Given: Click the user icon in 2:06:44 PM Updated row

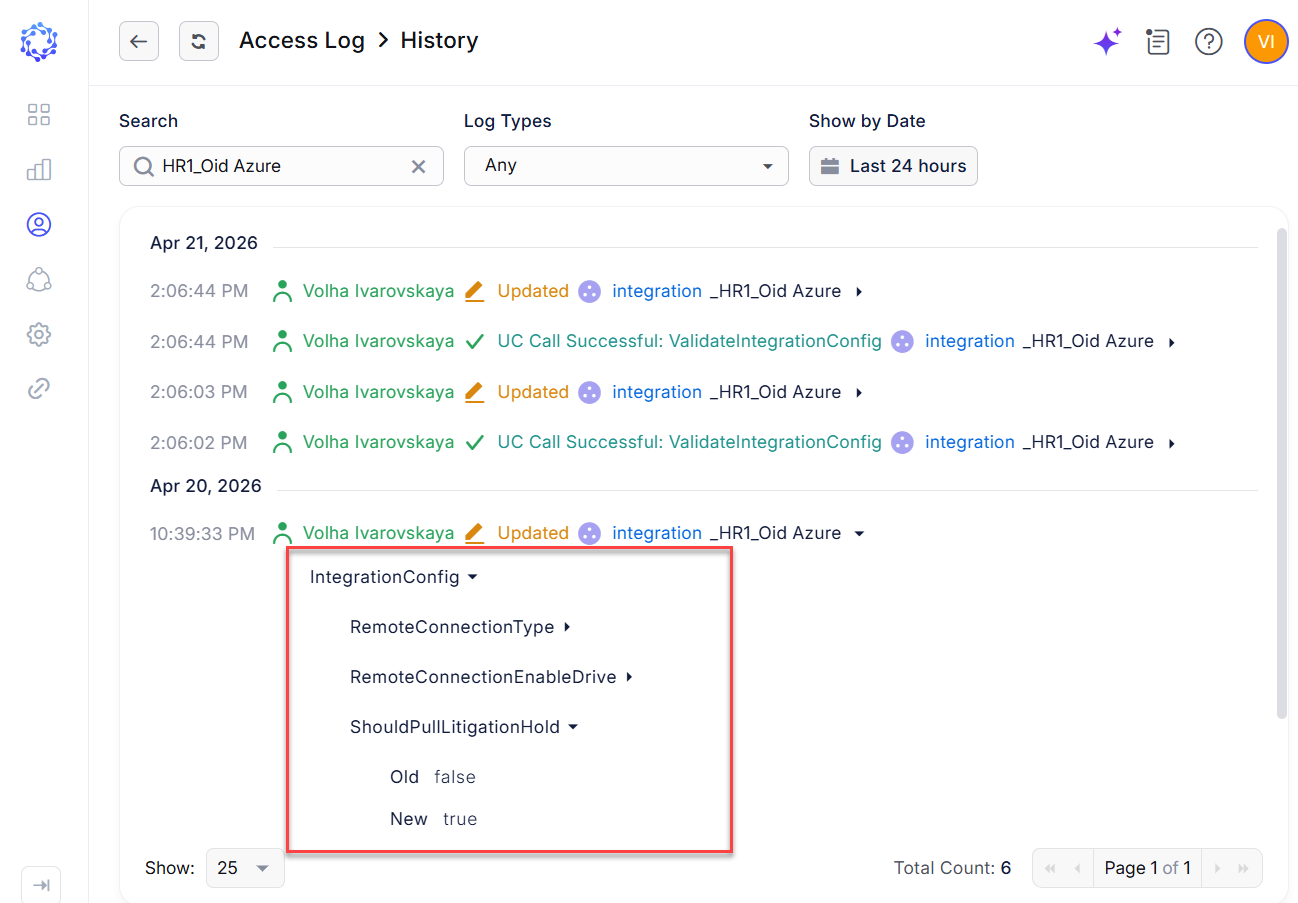Looking at the screenshot, I should [283, 291].
